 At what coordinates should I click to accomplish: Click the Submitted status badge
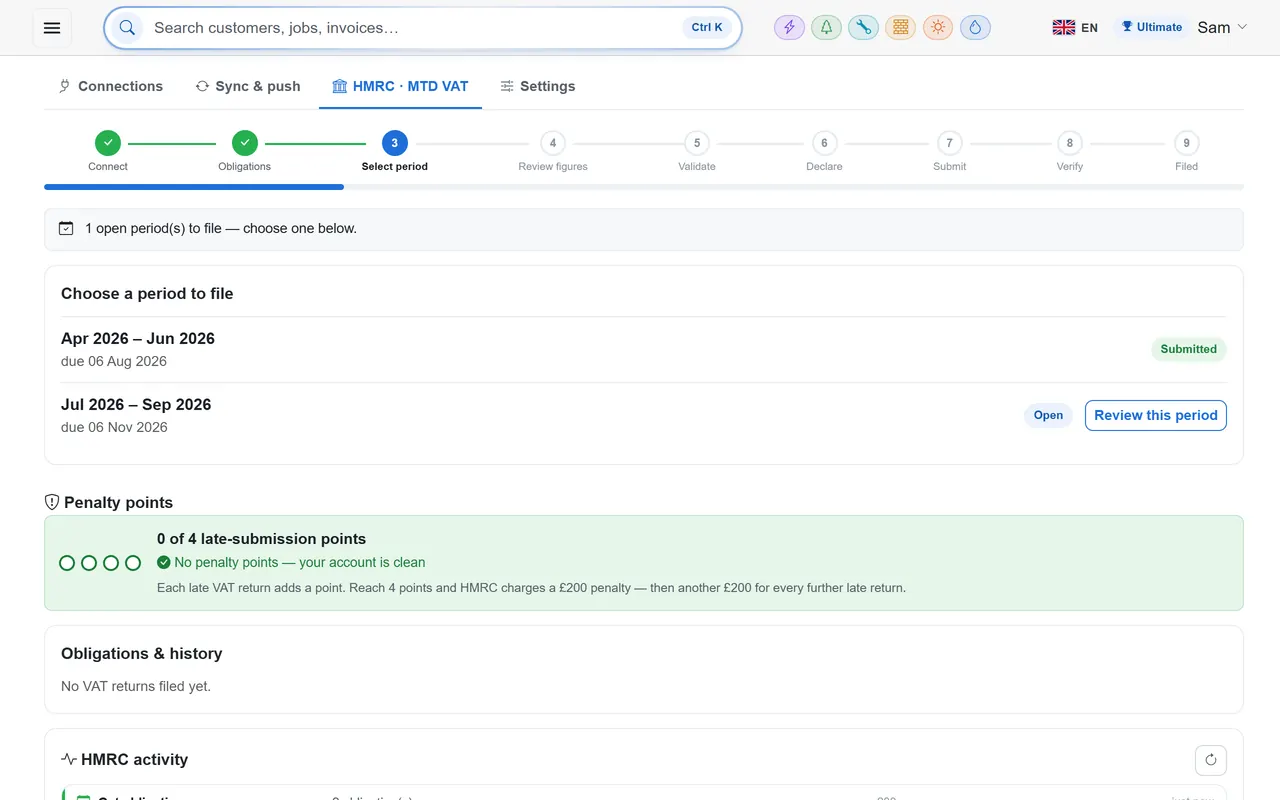click(1188, 349)
